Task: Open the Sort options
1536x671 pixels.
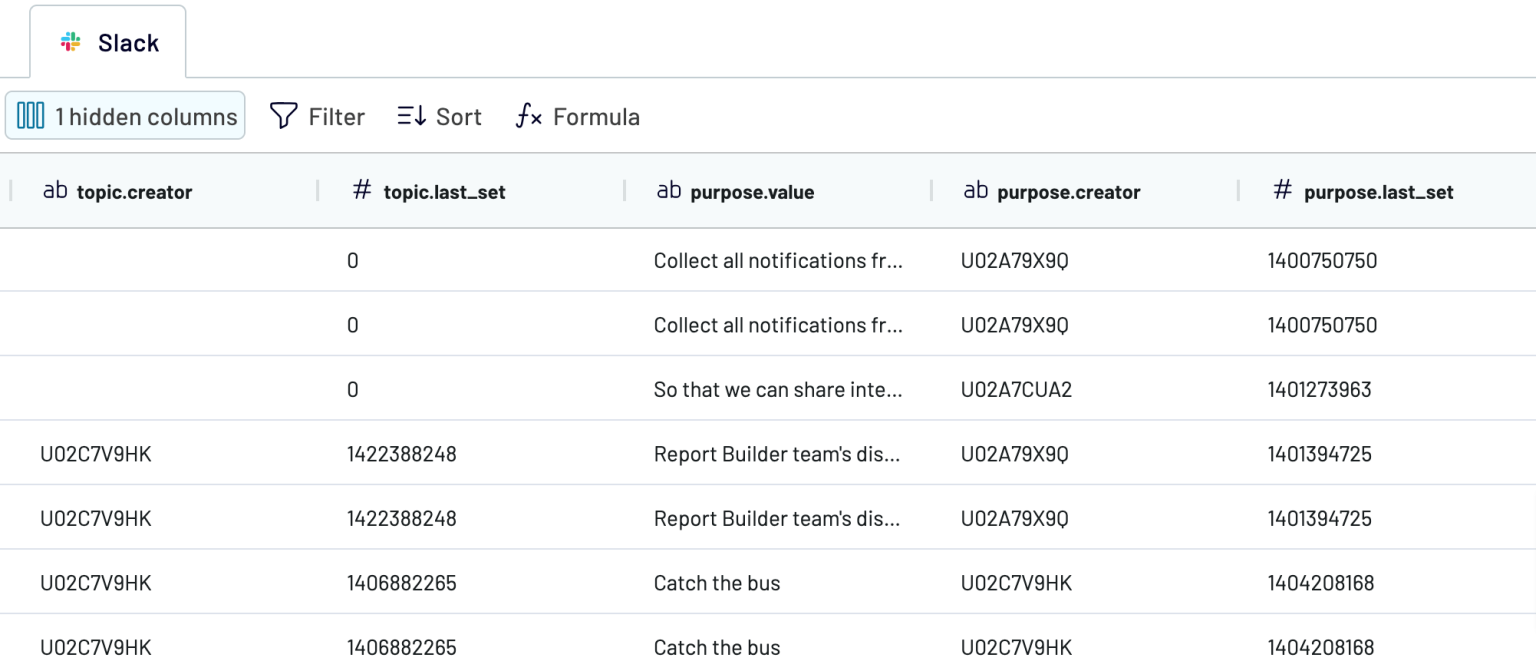Action: (x=438, y=116)
